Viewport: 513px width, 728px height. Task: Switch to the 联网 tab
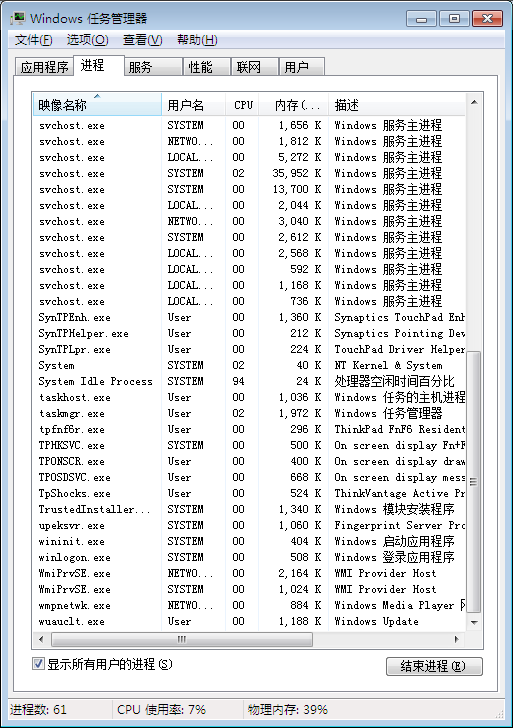coord(254,67)
